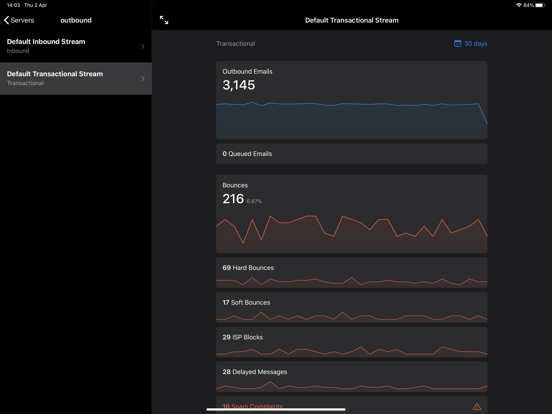This screenshot has width=552, height=414.
Task: Expand Default Transactional Stream chevron
Action: 143,79
